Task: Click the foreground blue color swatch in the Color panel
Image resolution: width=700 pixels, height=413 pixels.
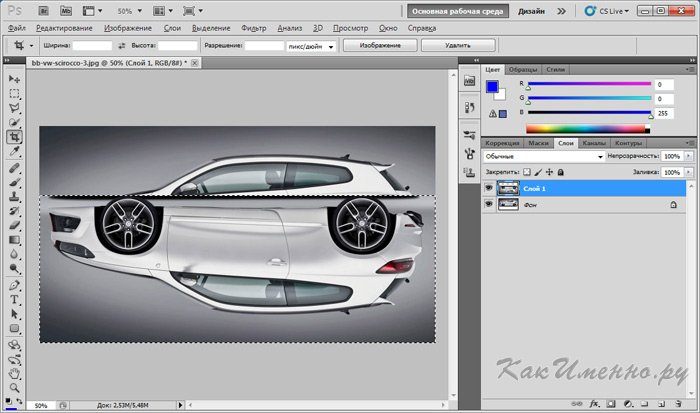Action: [x=492, y=86]
